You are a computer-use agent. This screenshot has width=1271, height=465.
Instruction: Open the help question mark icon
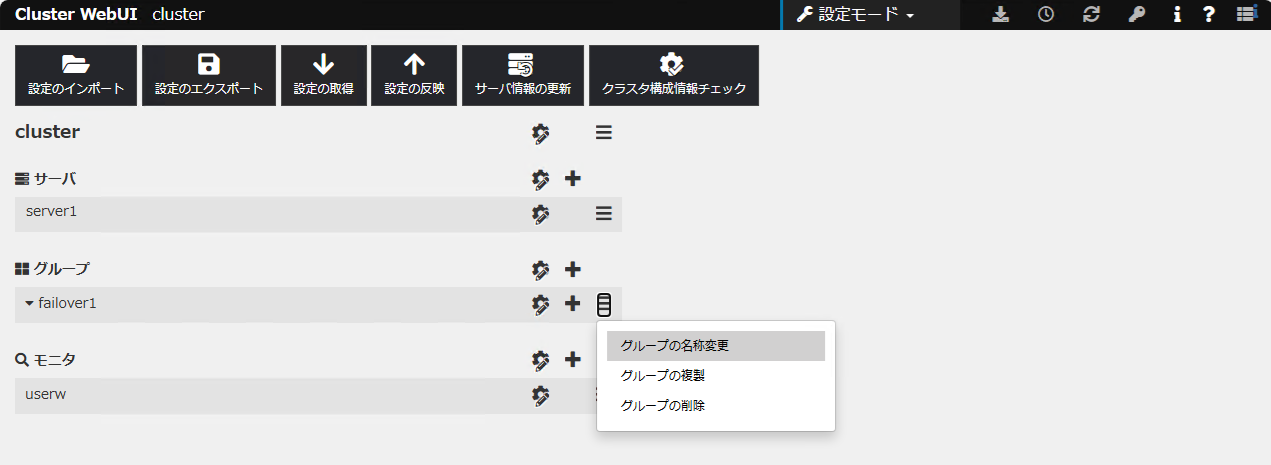coord(1208,15)
